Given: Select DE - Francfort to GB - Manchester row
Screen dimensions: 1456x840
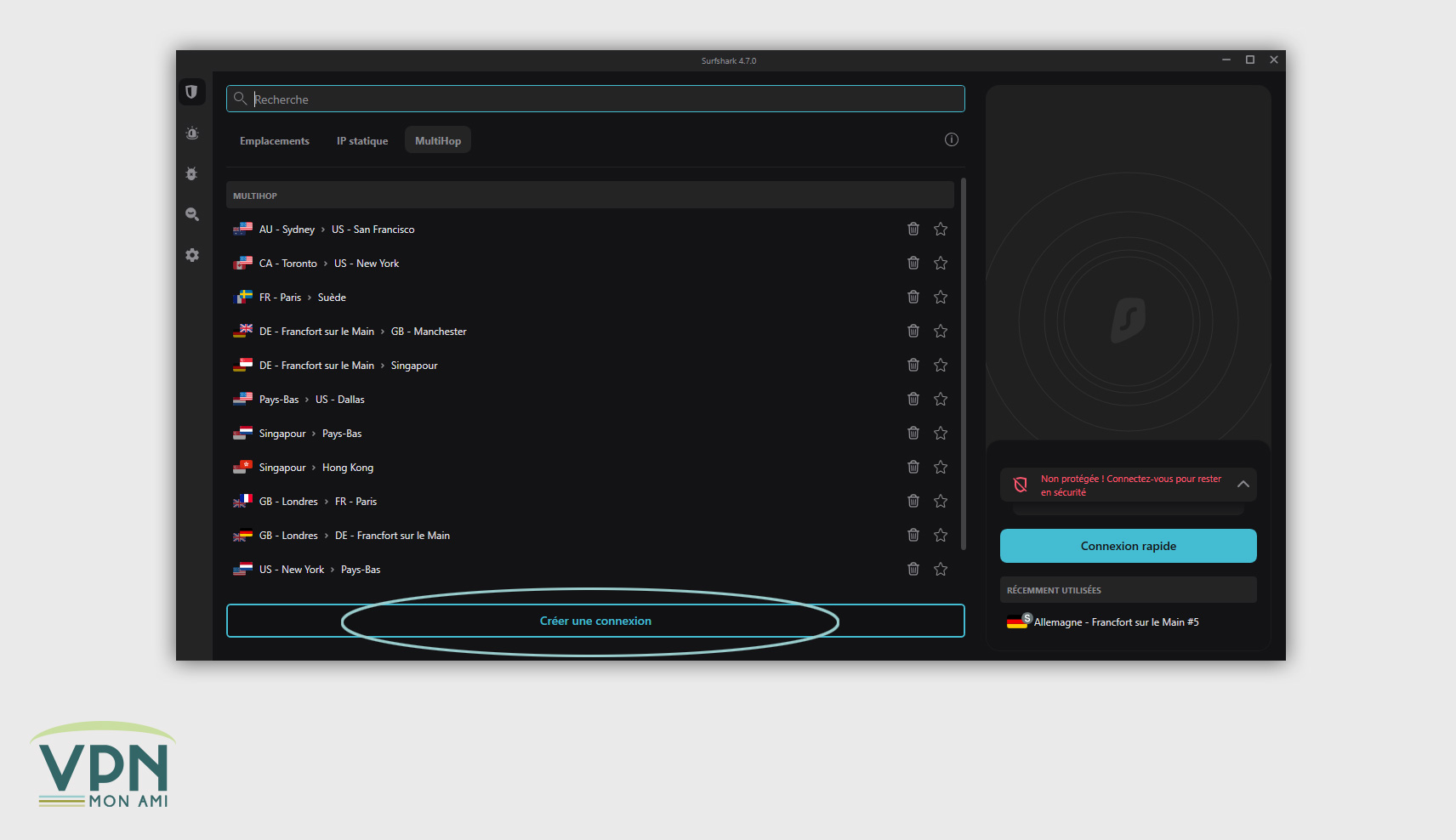Looking at the screenshot, I should [590, 331].
